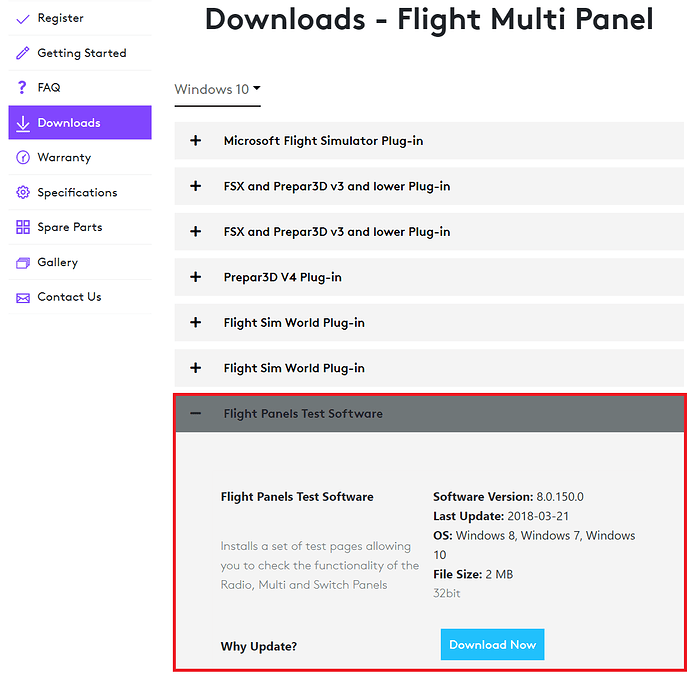Click the Register checkmark icon

tap(22, 18)
